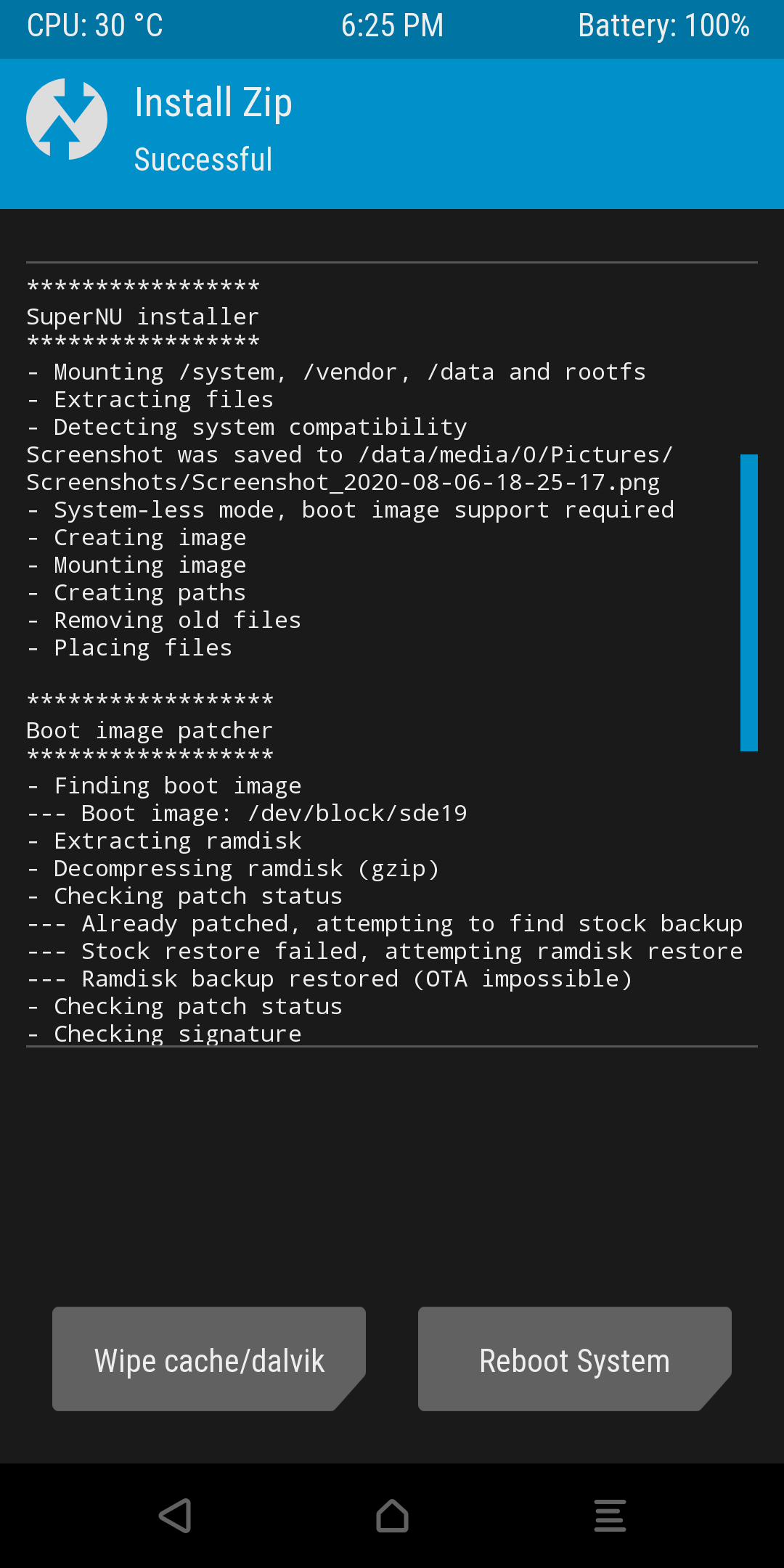Tap the back navigation triangle icon

tap(175, 1516)
